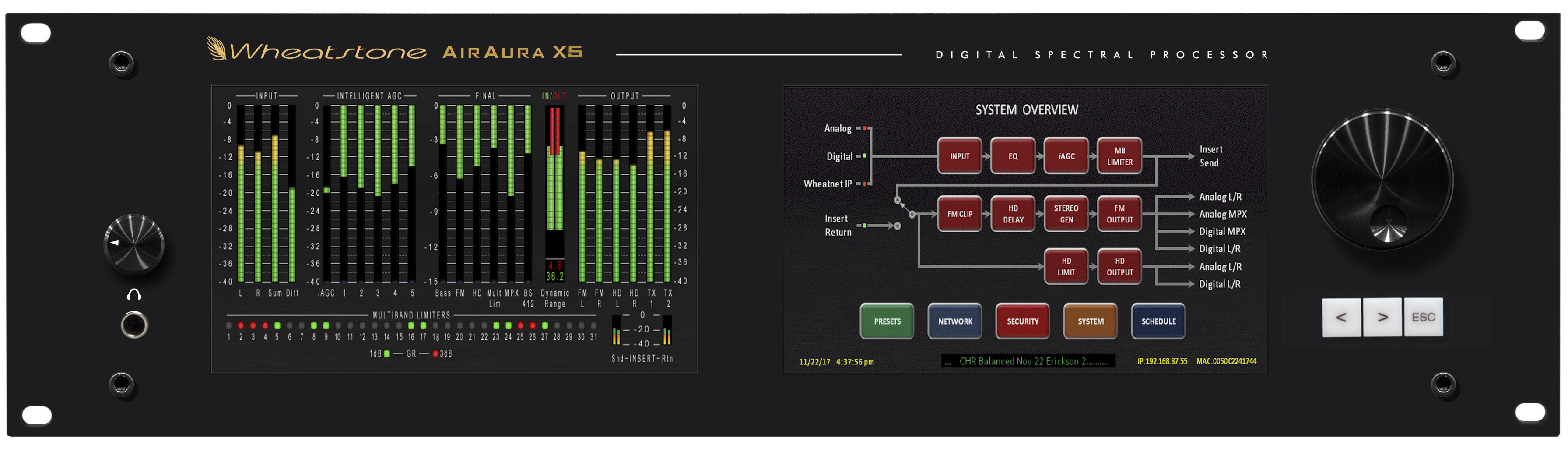The image size is (1568, 452).
Task: Hit the ESC hardware button
Action: point(1423,318)
